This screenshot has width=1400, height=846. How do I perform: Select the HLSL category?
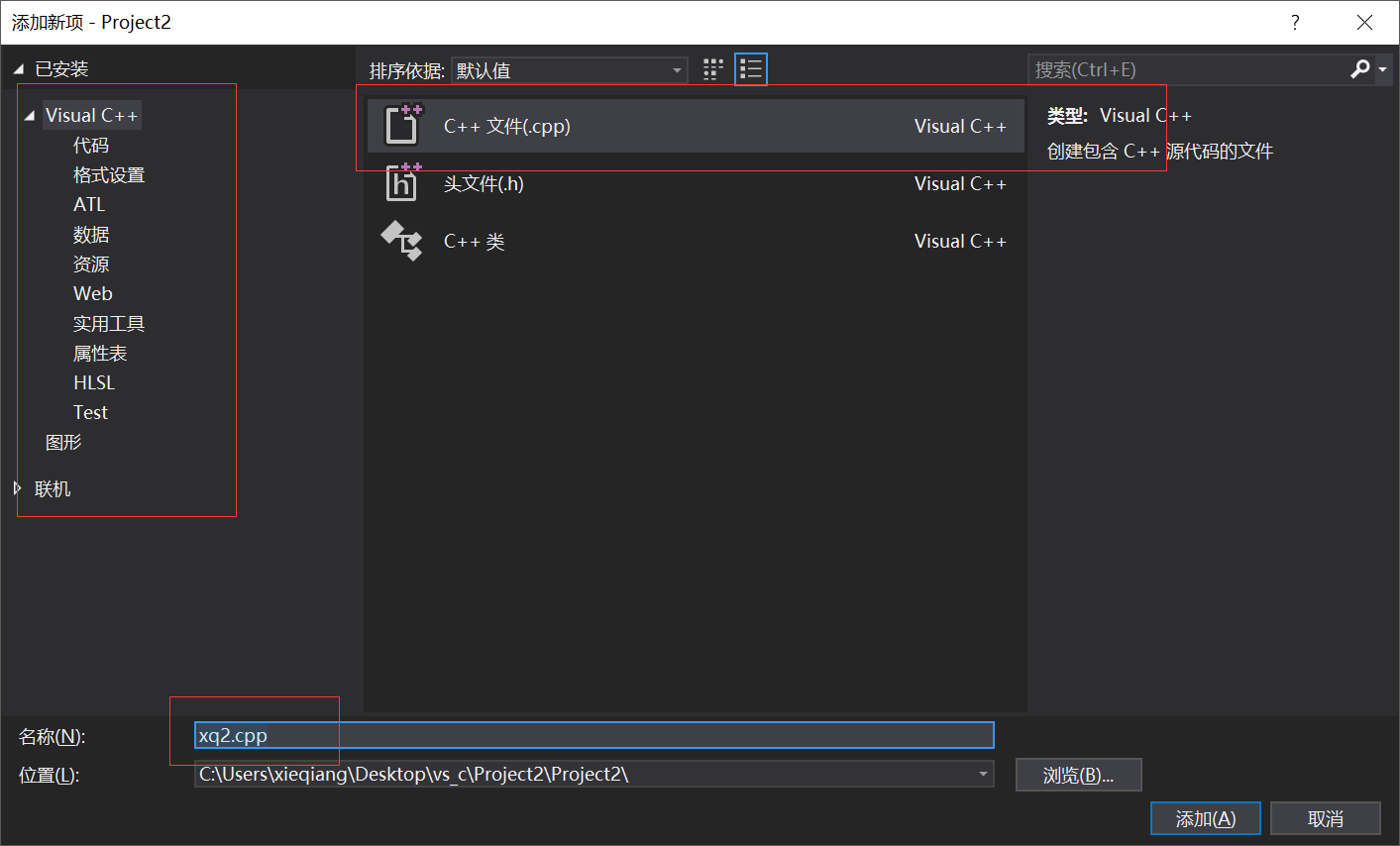click(93, 382)
